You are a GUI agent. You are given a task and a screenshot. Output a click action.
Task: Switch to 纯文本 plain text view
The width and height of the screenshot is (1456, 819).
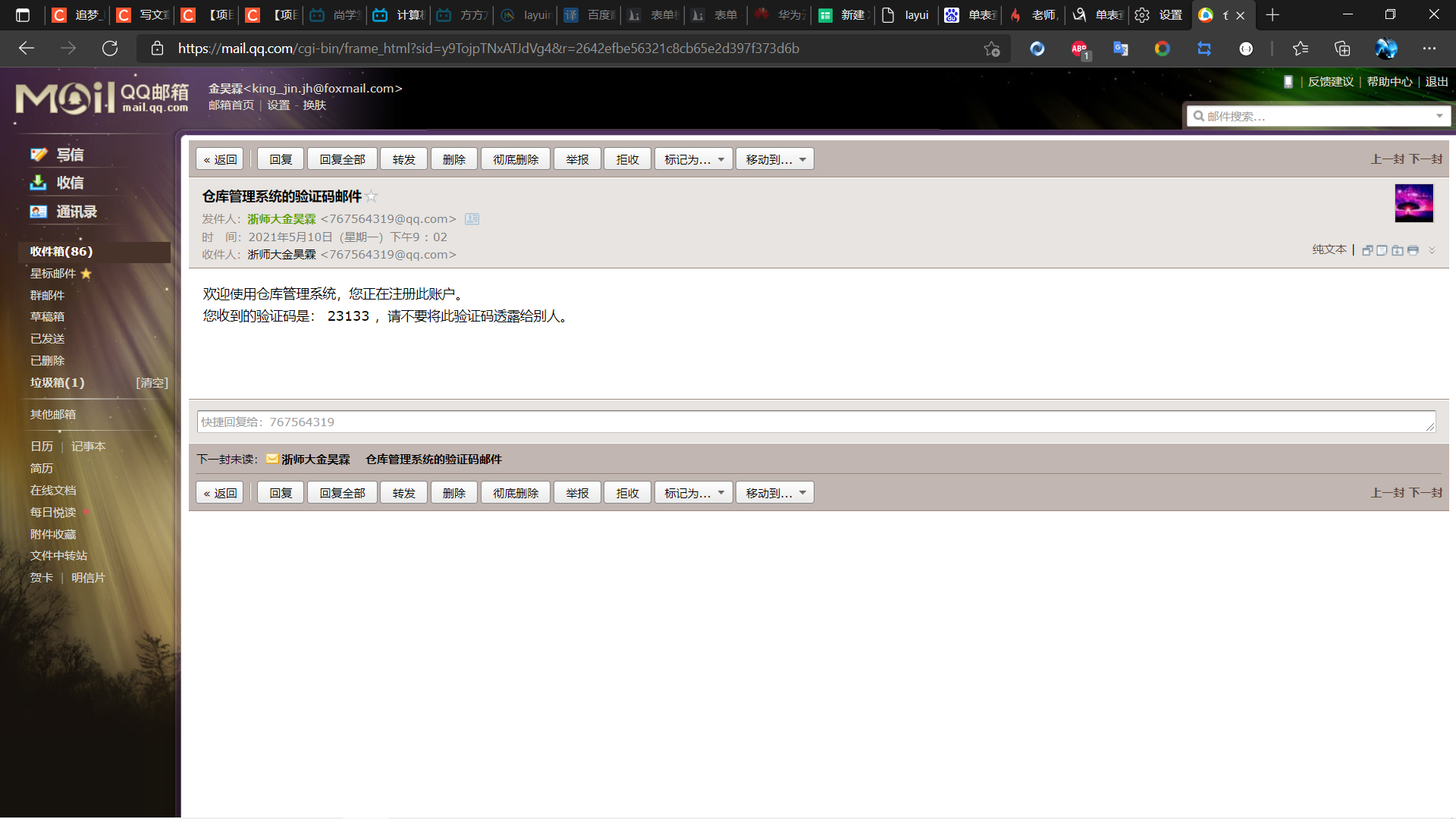pyautogui.click(x=1329, y=249)
